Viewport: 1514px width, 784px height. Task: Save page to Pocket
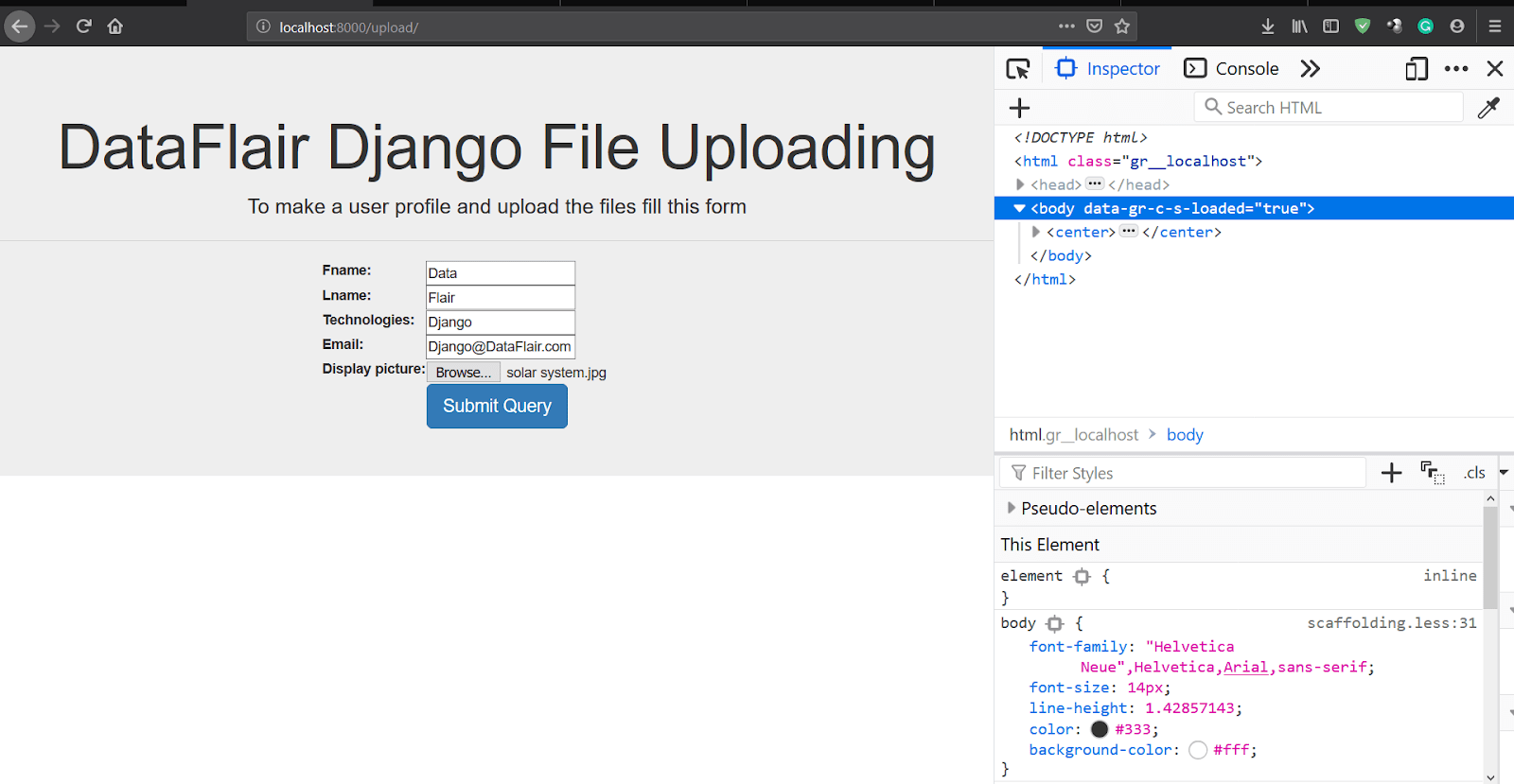pos(1094,26)
